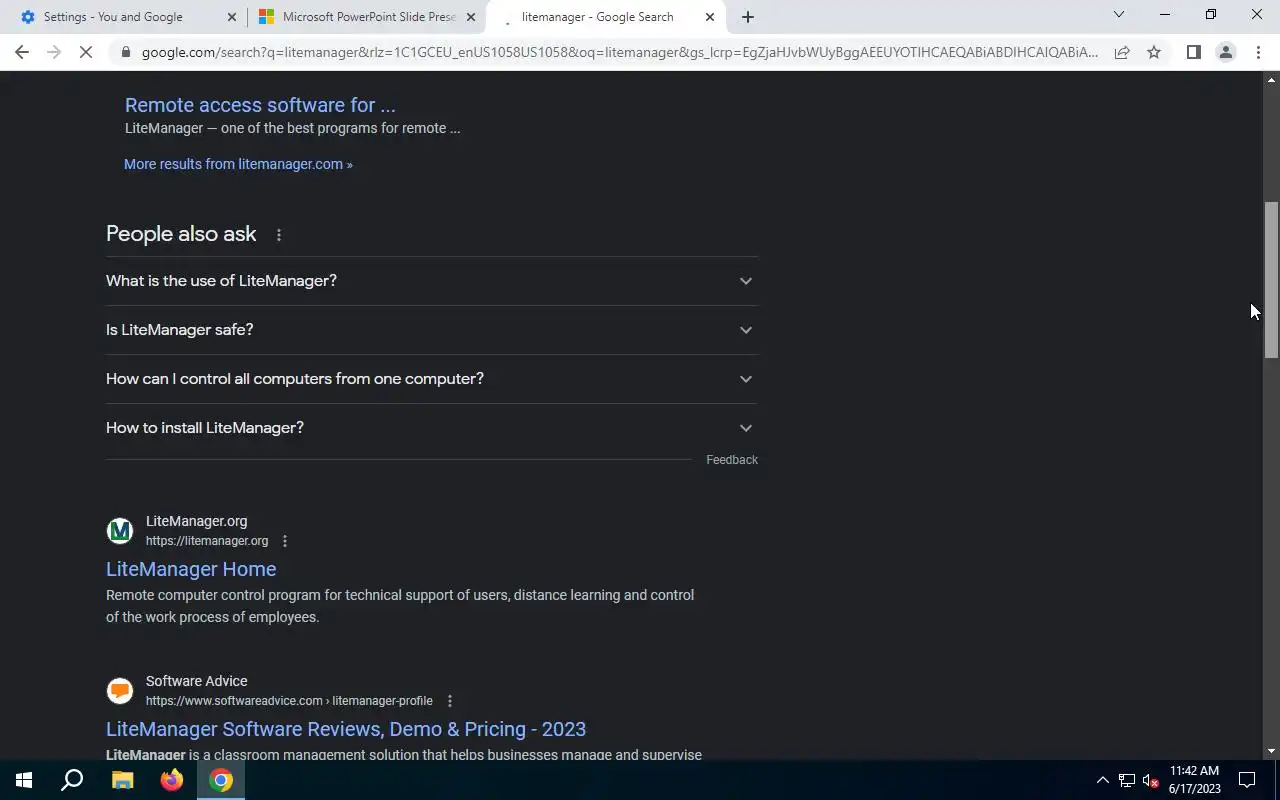Click the address bar URL
The height and width of the screenshot is (800, 1280).
[619, 52]
